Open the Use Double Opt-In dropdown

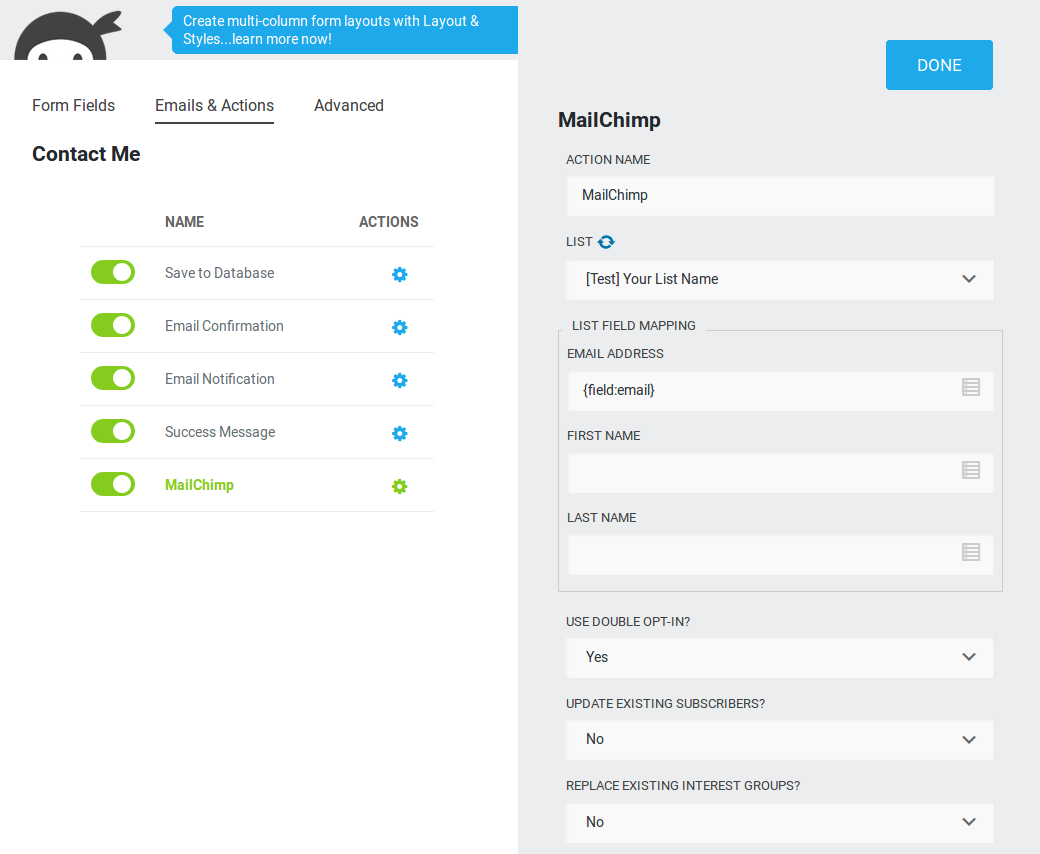coord(780,657)
